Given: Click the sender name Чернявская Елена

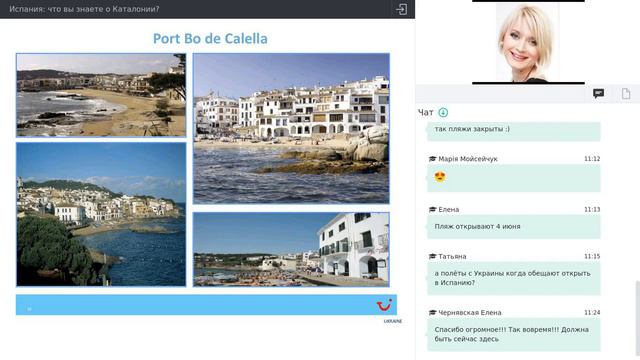Looking at the screenshot, I should coord(470,313).
